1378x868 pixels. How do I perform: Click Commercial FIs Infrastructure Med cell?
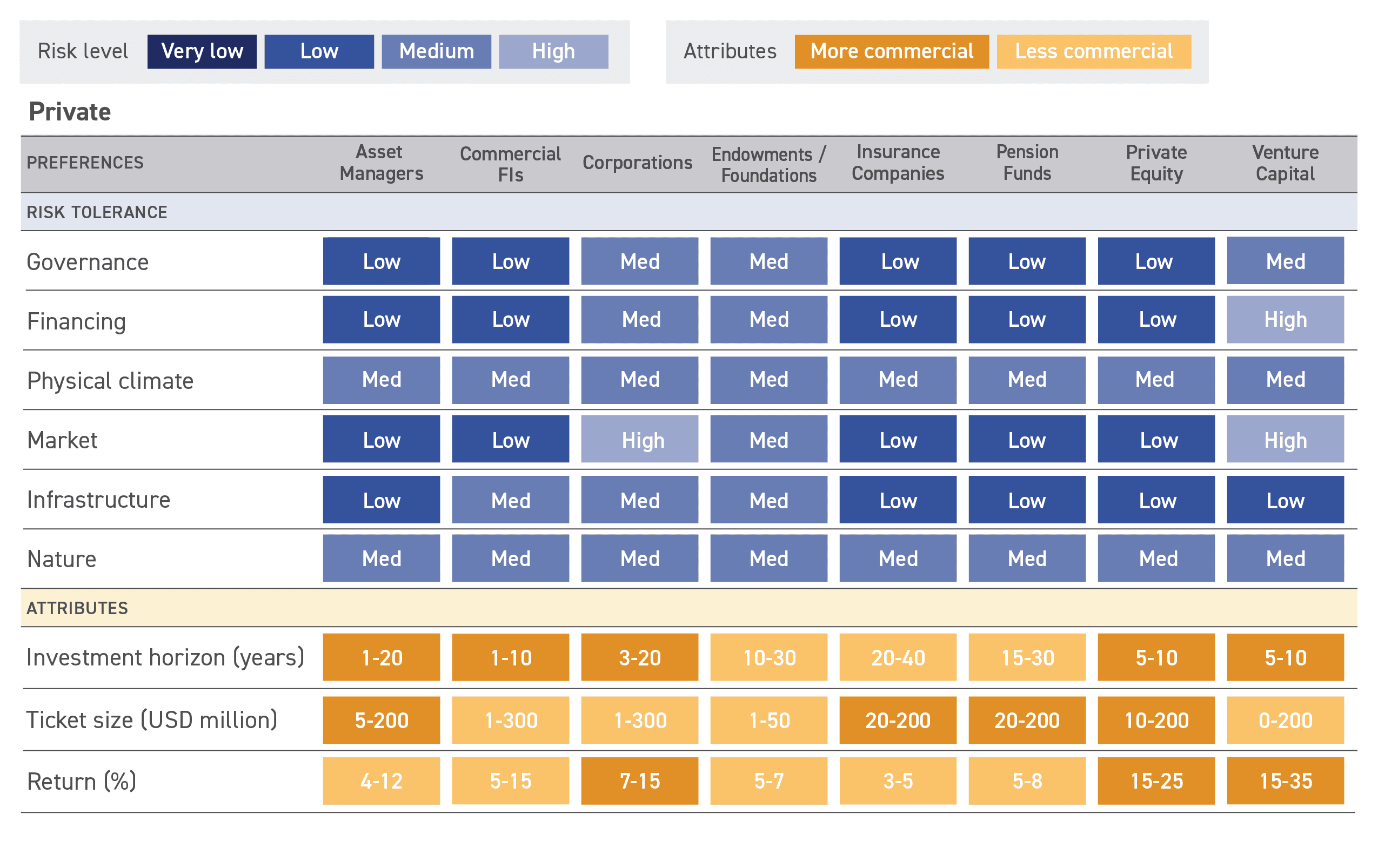(511, 500)
